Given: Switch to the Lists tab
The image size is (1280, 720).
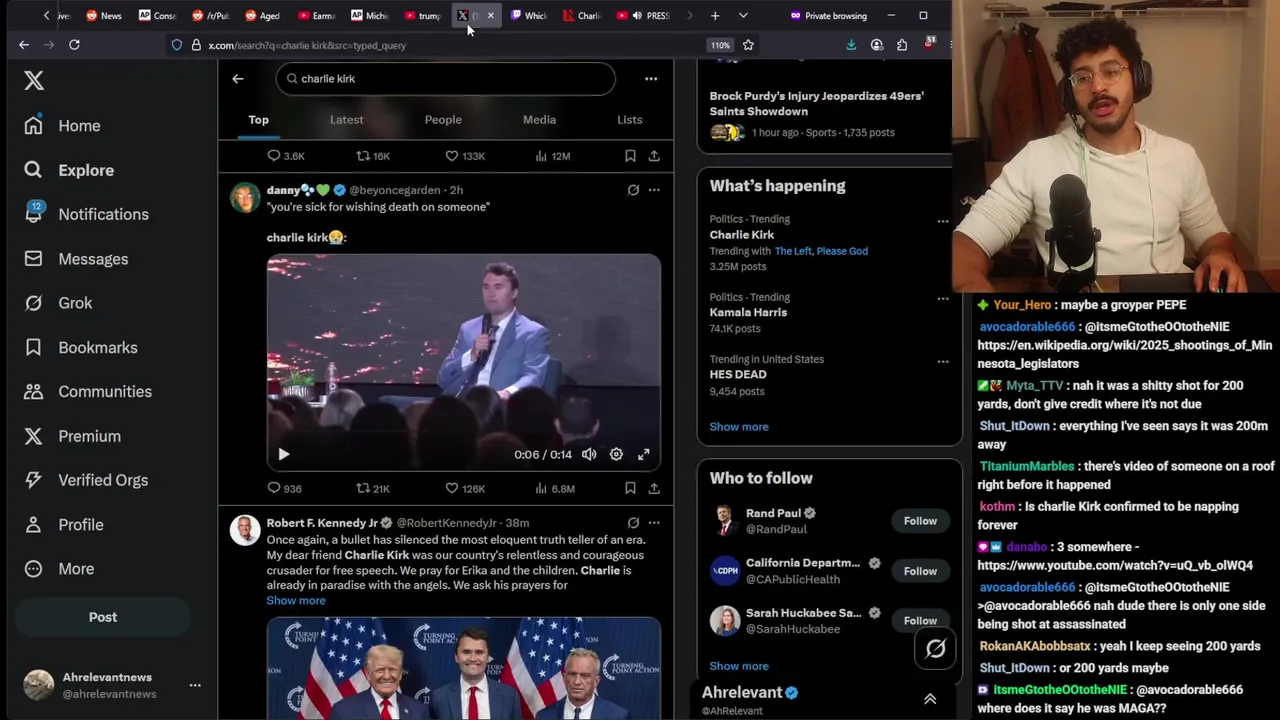Looking at the screenshot, I should click(629, 120).
